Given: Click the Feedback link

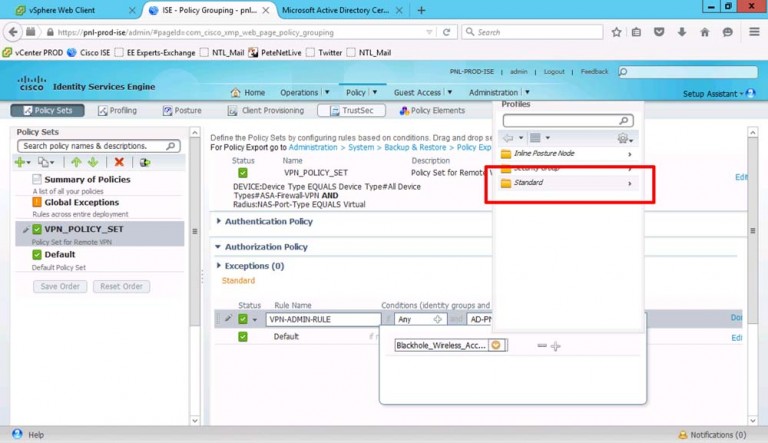Looking at the screenshot, I should click(x=594, y=72).
